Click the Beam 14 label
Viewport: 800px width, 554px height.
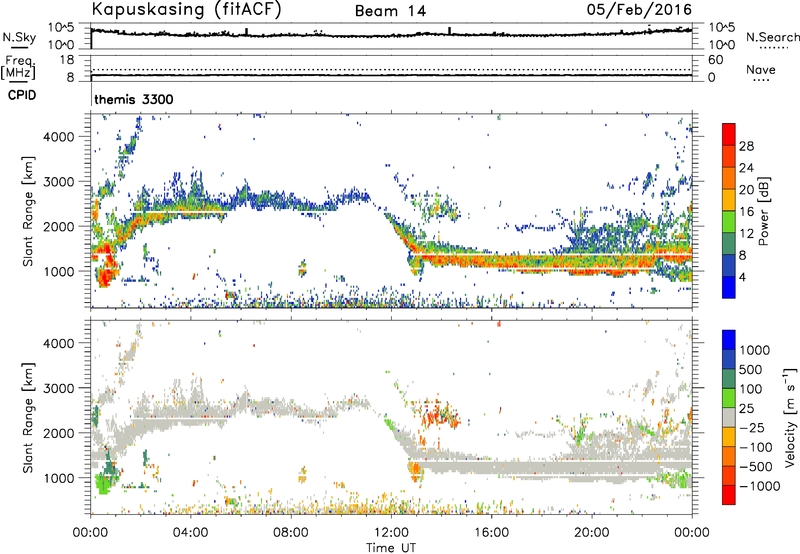click(390, 11)
